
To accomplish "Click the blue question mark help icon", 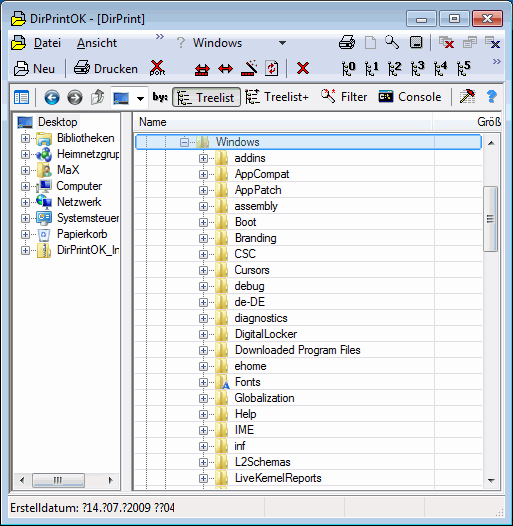I will click(492, 97).
